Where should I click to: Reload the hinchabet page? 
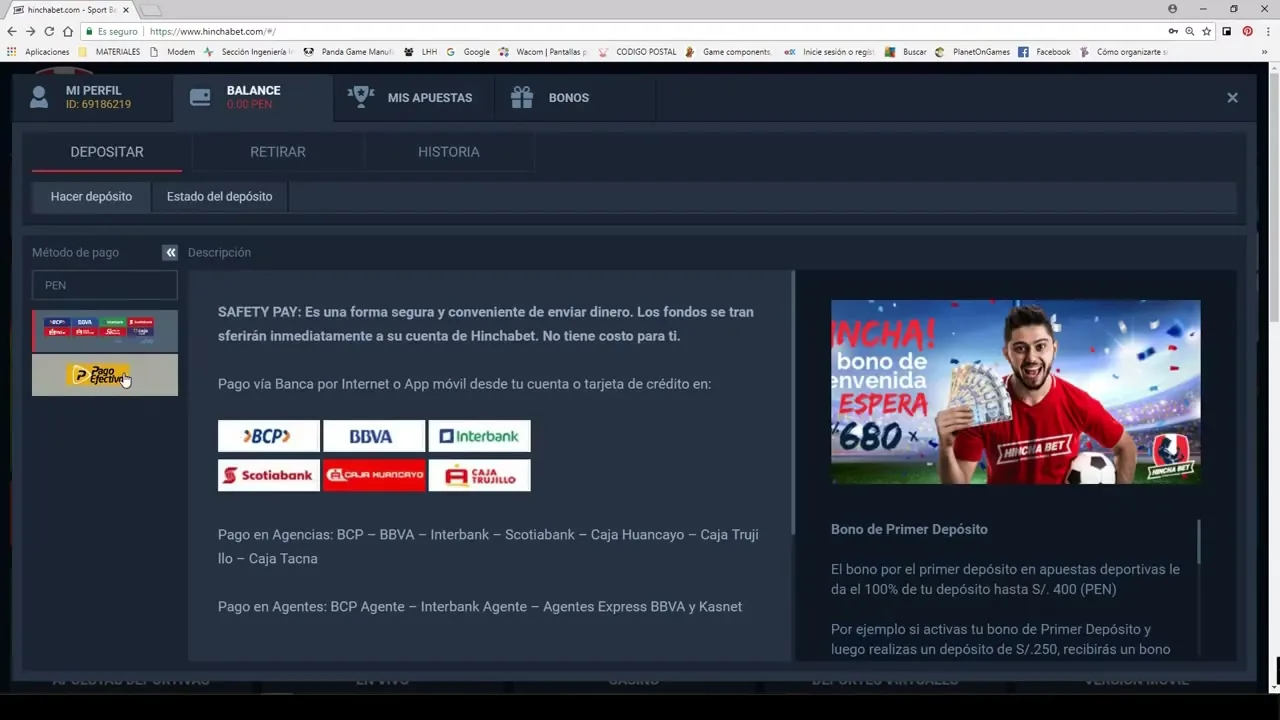coord(49,31)
